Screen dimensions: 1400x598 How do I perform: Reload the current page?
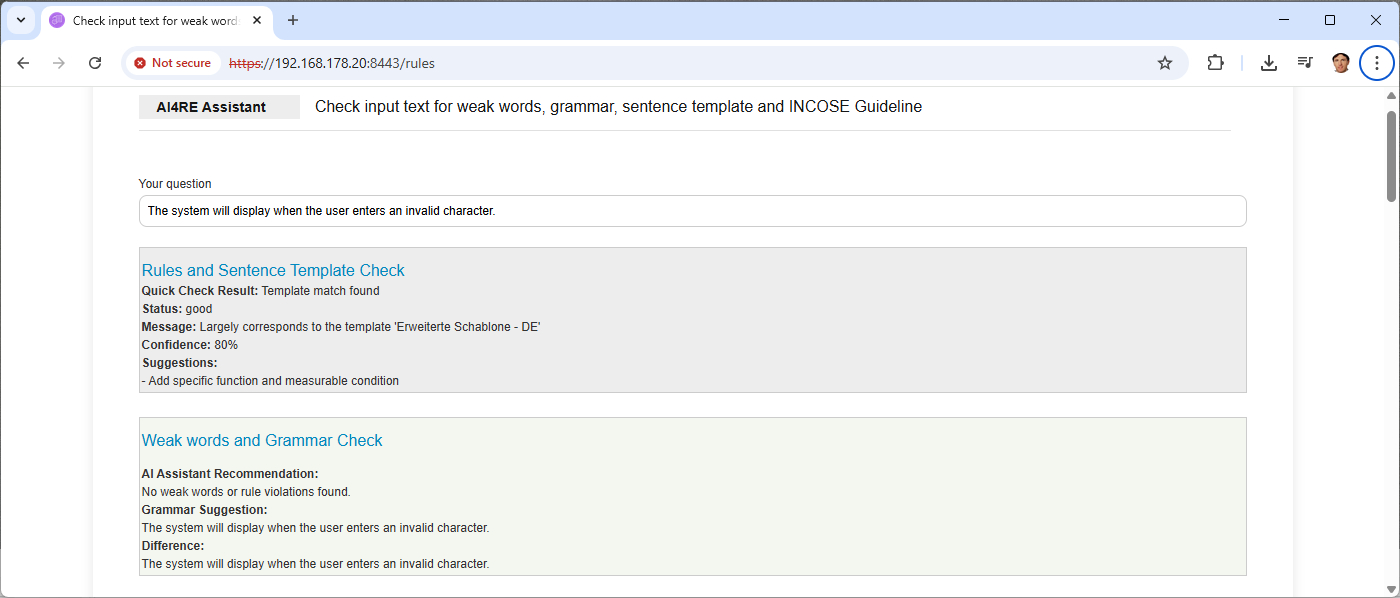coord(95,62)
